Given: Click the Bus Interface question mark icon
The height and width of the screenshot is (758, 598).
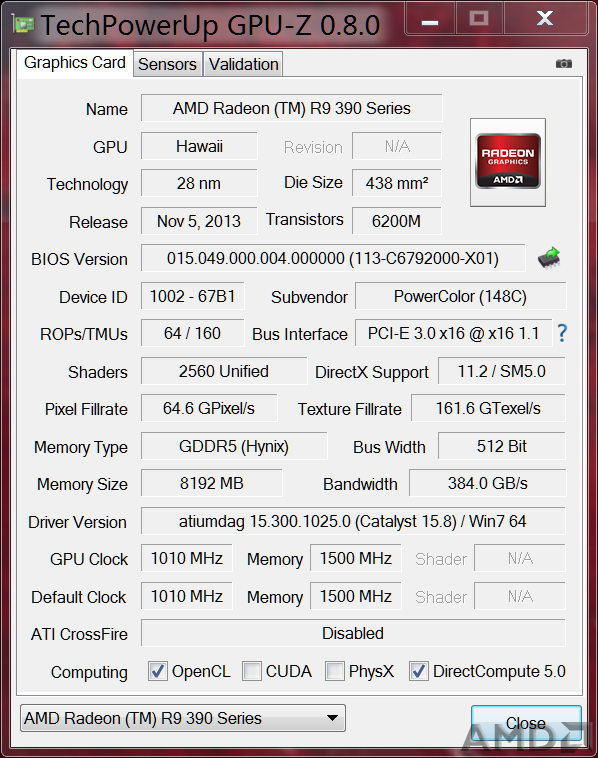Looking at the screenshot, I should pos(562,333).
